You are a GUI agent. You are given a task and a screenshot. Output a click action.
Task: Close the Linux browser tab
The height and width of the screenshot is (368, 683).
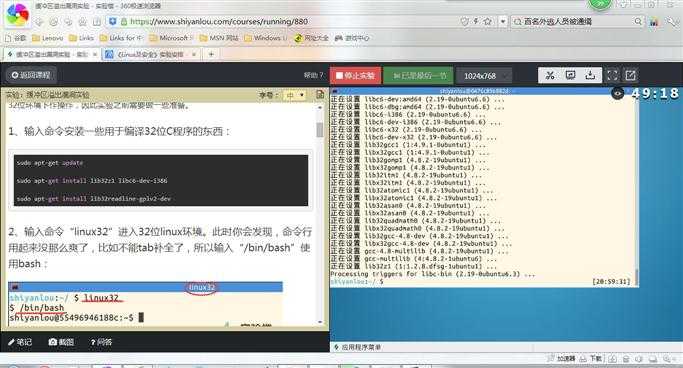[x=194, y=54]
